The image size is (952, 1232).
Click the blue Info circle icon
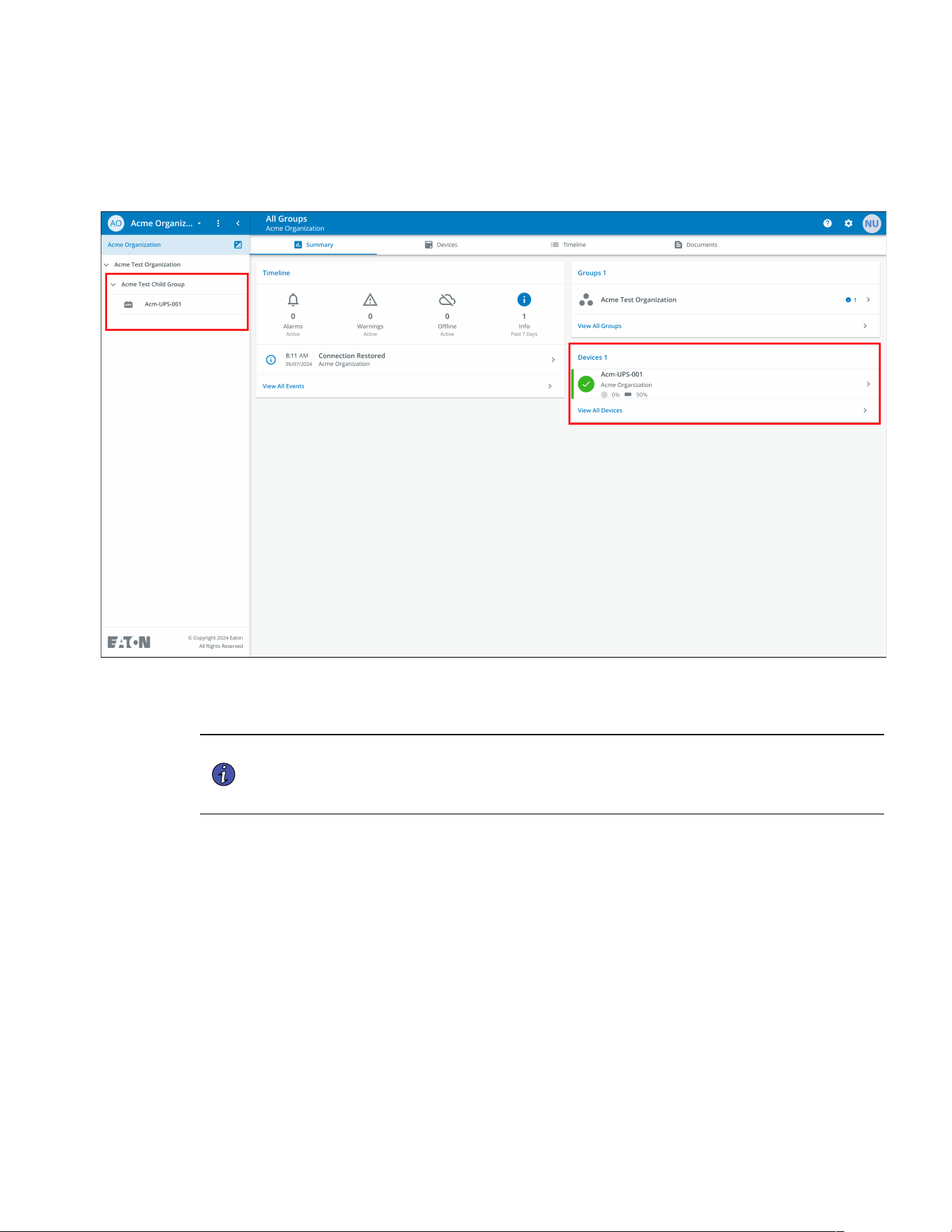pyautogui.click(x=524, y=299)
